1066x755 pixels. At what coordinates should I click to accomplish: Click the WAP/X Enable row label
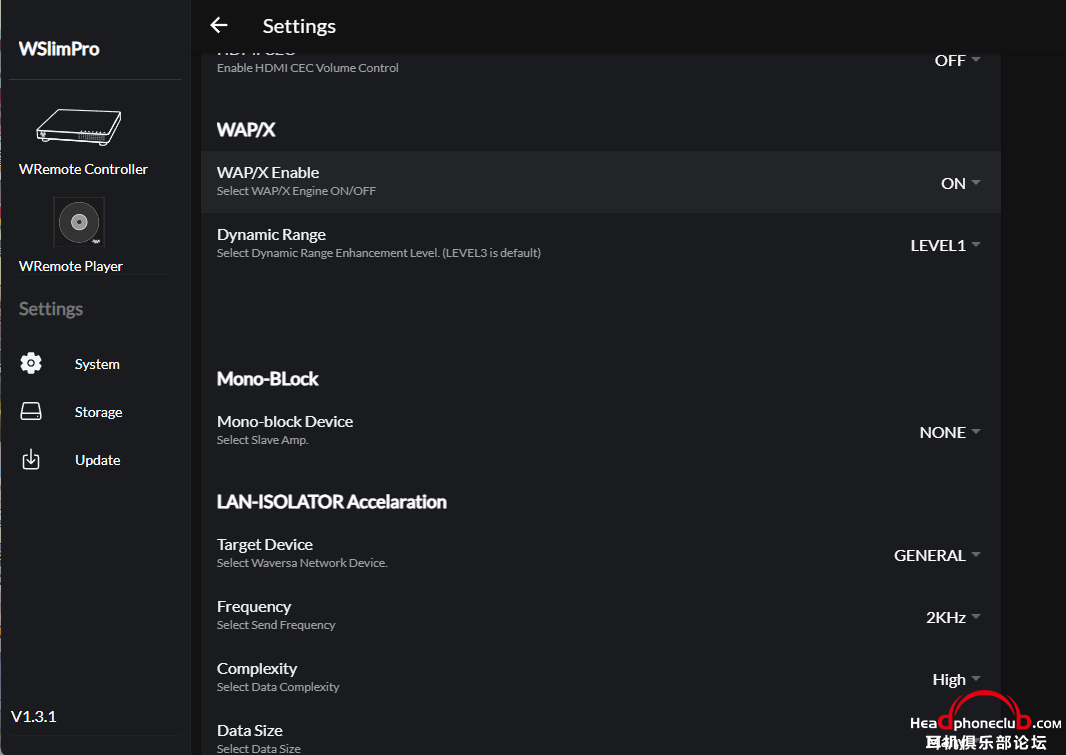(x=268, y=173)
